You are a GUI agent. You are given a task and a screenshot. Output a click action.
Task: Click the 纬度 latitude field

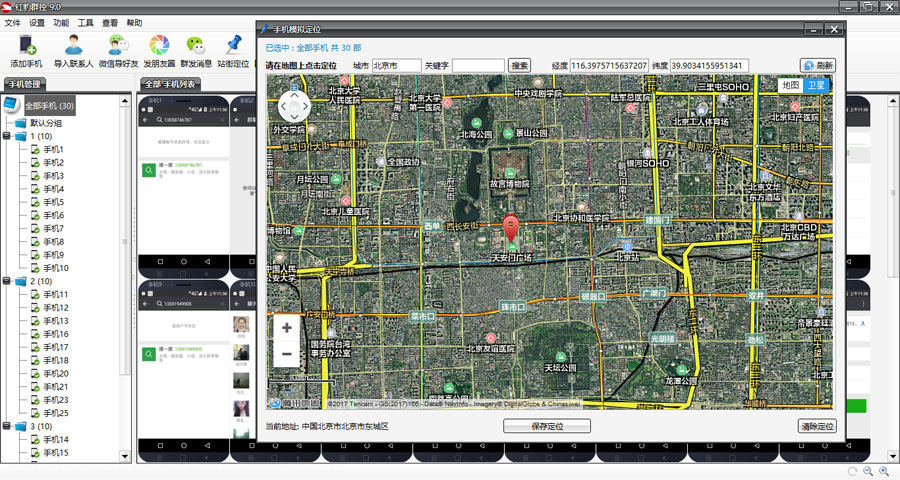(x=709, y=65)
